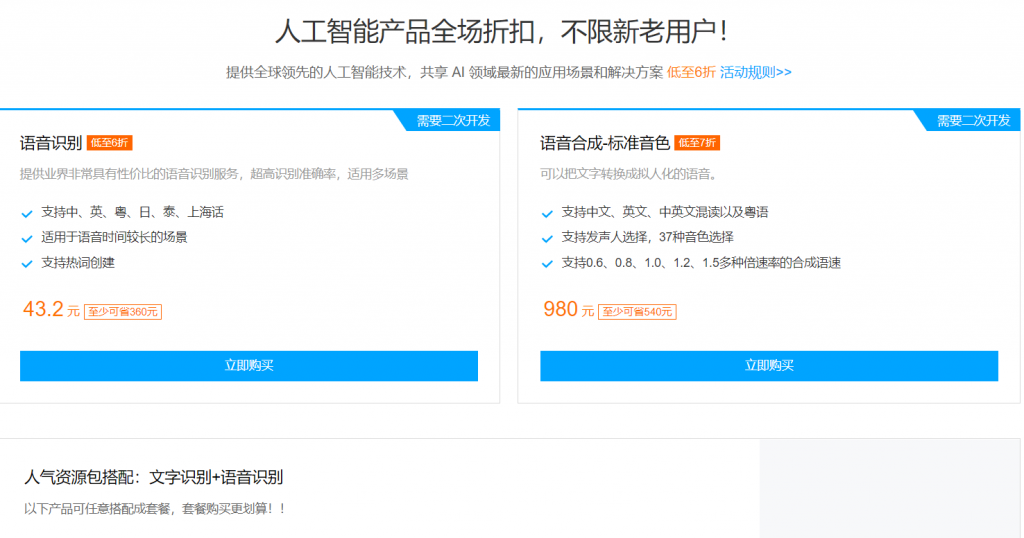This screenshot has height=538, width=1024.
Task: Click text 支持发声人选择，37种音色选择
Action: (647, 238)
